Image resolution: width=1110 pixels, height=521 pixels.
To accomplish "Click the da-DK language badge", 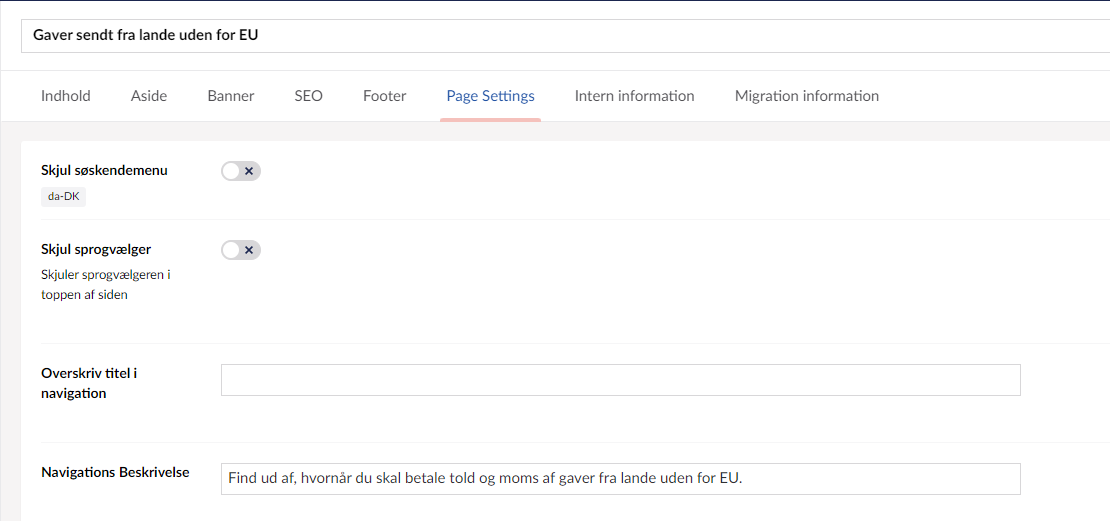I will tap(64, 196).
